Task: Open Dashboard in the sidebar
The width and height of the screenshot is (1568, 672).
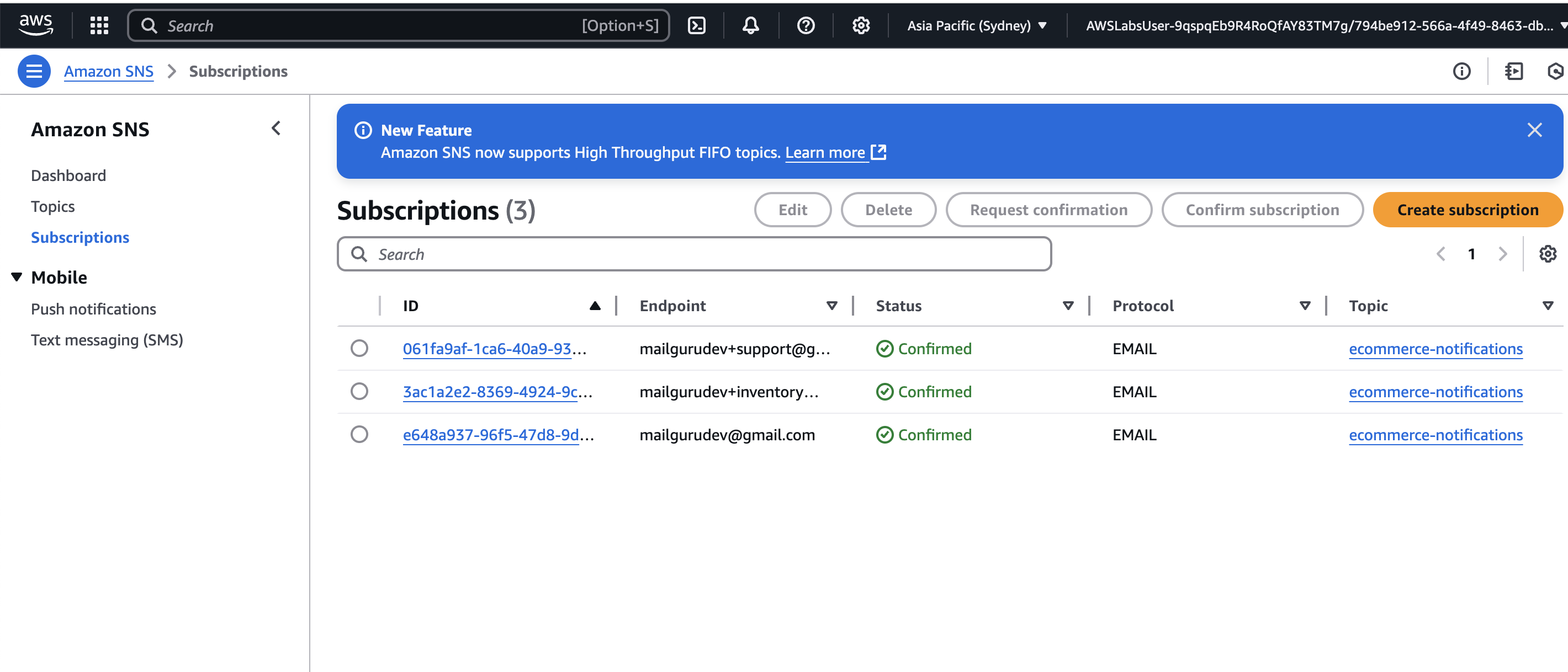Action: coord(68,175)
